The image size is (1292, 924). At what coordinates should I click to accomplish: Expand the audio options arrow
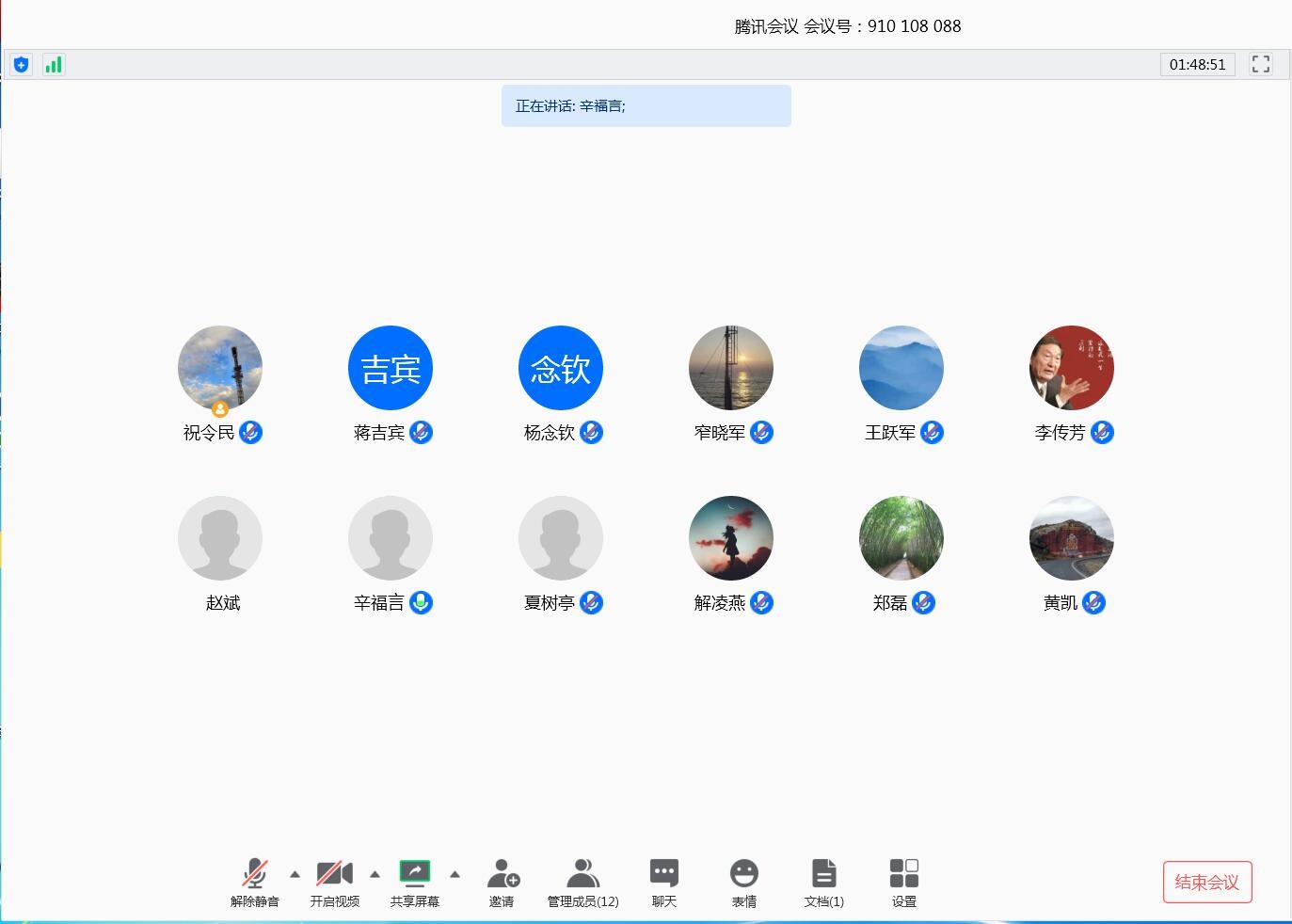click(295, 874)
